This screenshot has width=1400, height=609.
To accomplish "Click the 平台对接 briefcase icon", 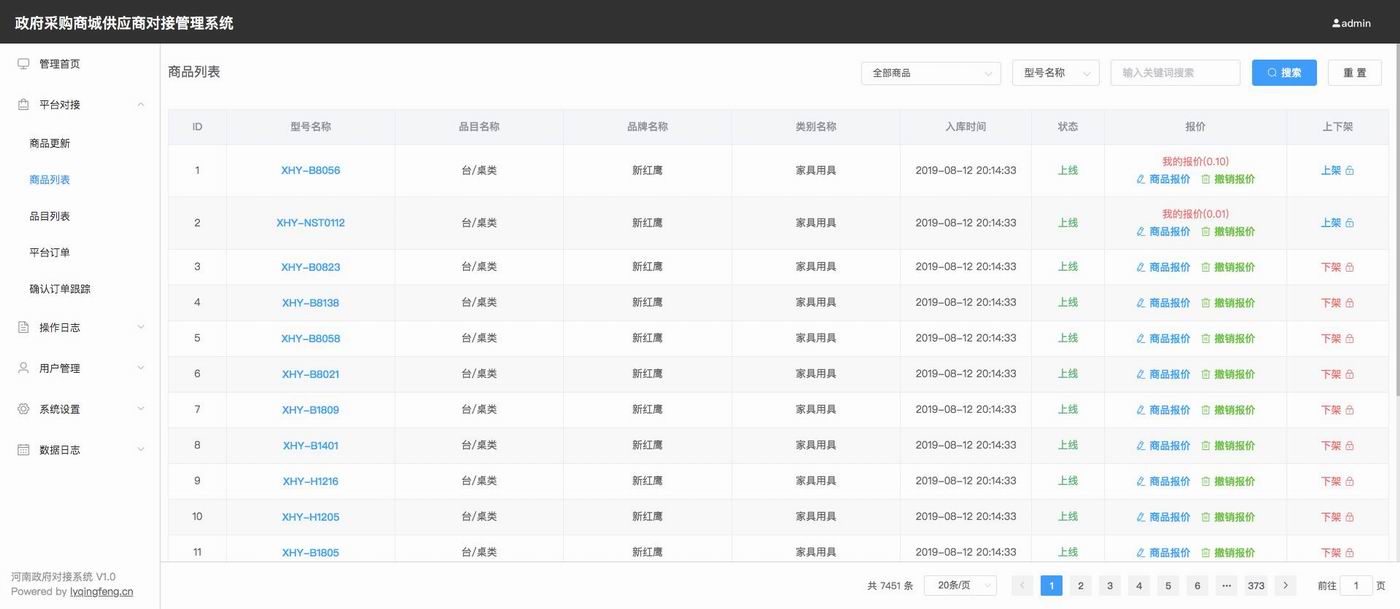I will [x=24, y=105].
